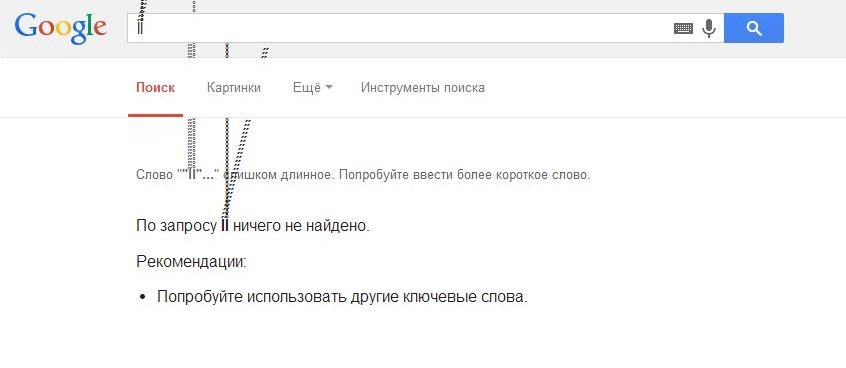
Task: Open the Google logo home link
Action: pyautogui.click(x=60, y=28)
